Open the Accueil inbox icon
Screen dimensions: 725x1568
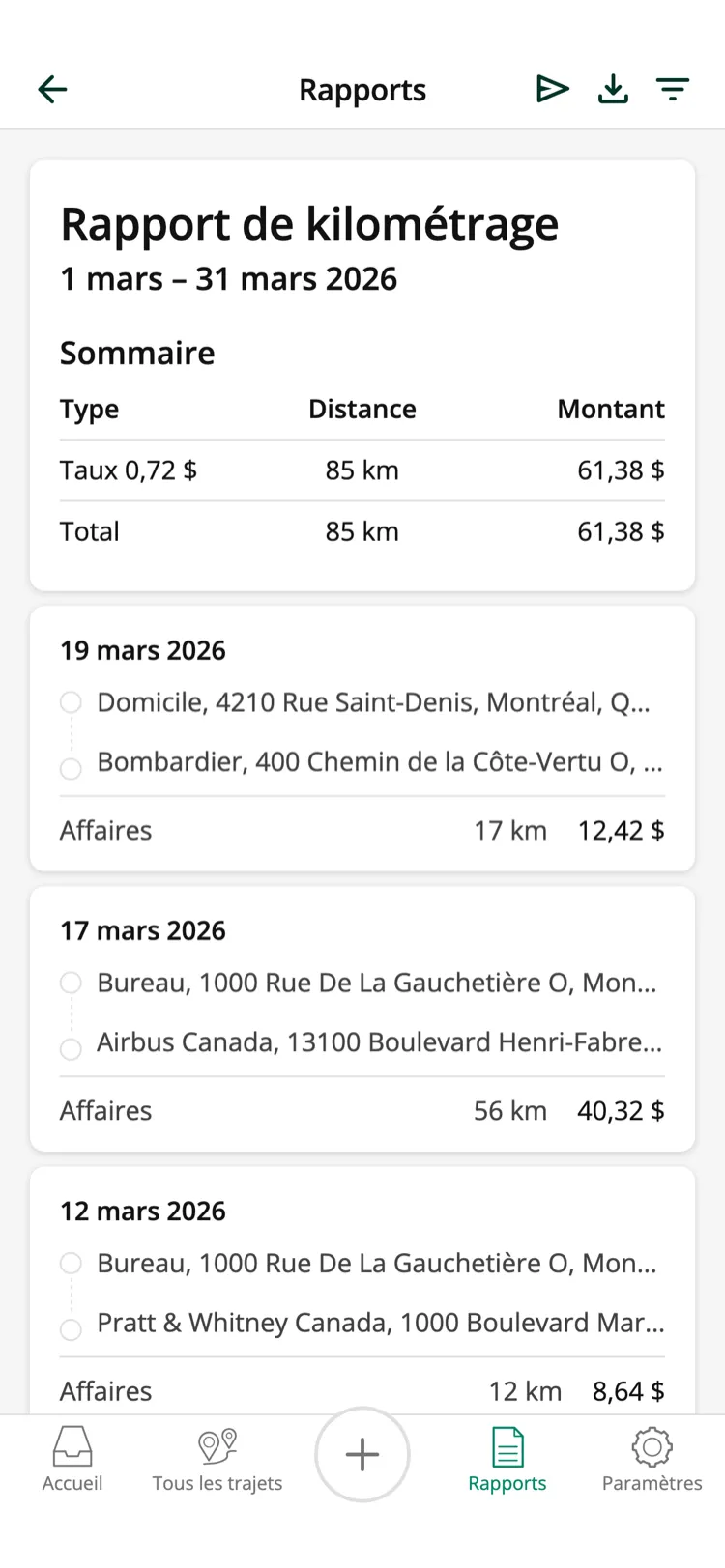pyautogui.click(x=72, y=1446)
